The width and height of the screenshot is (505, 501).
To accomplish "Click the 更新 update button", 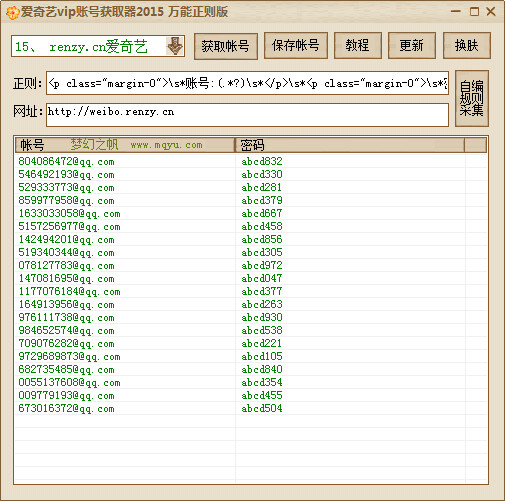I will 412,46.
